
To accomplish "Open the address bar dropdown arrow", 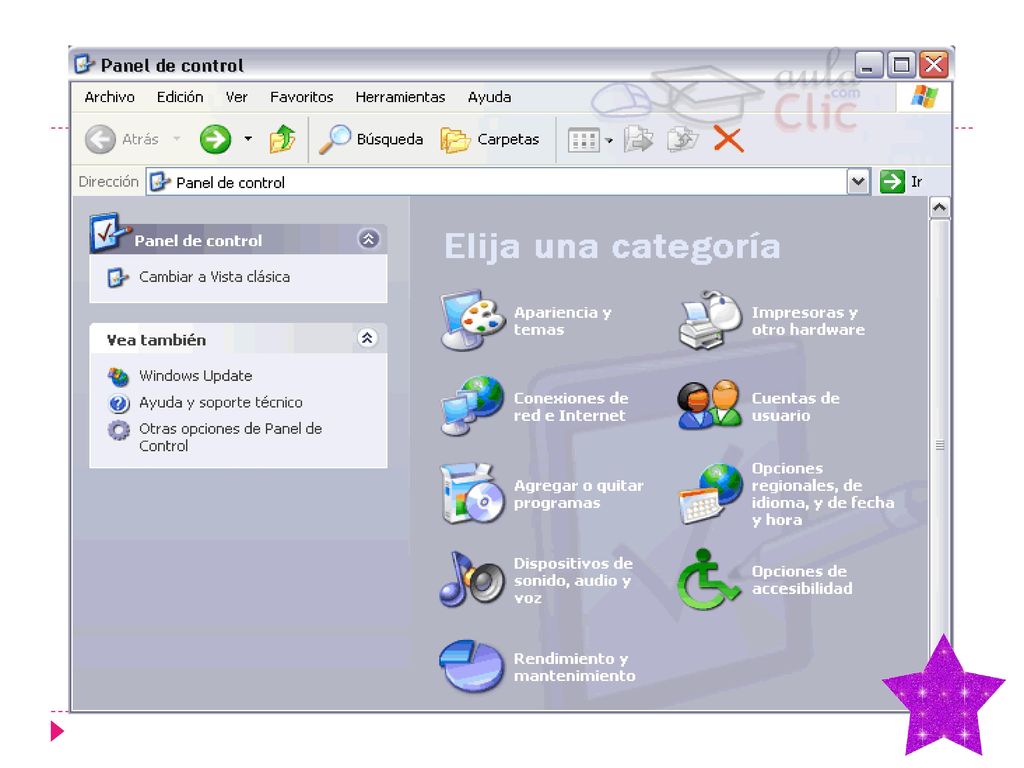I will [858, 182].
